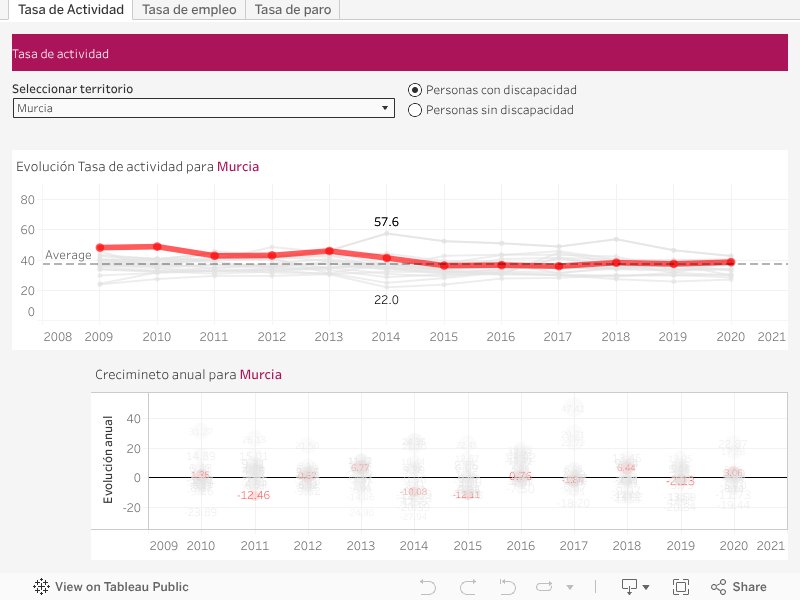Expand the small arrow beside Refresh
This screenshot has height=600, width=800.
pyautogui.click(x=570, y=588)
